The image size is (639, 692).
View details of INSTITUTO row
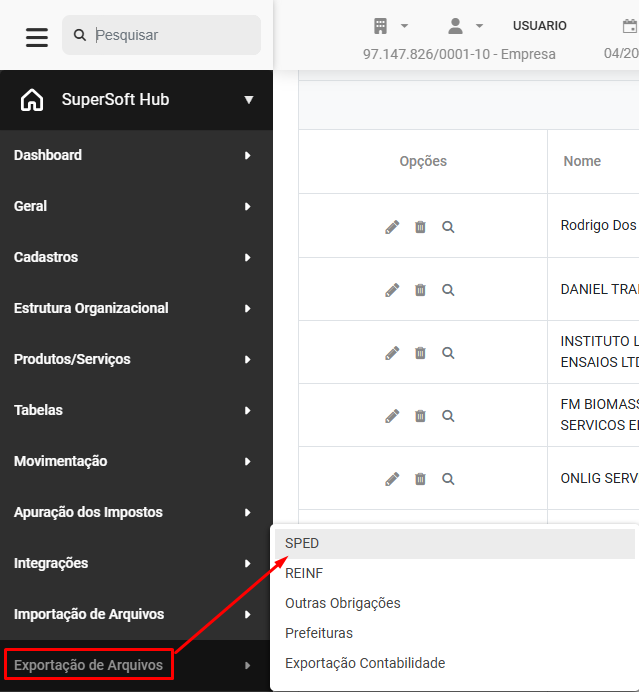click(448, 353)
